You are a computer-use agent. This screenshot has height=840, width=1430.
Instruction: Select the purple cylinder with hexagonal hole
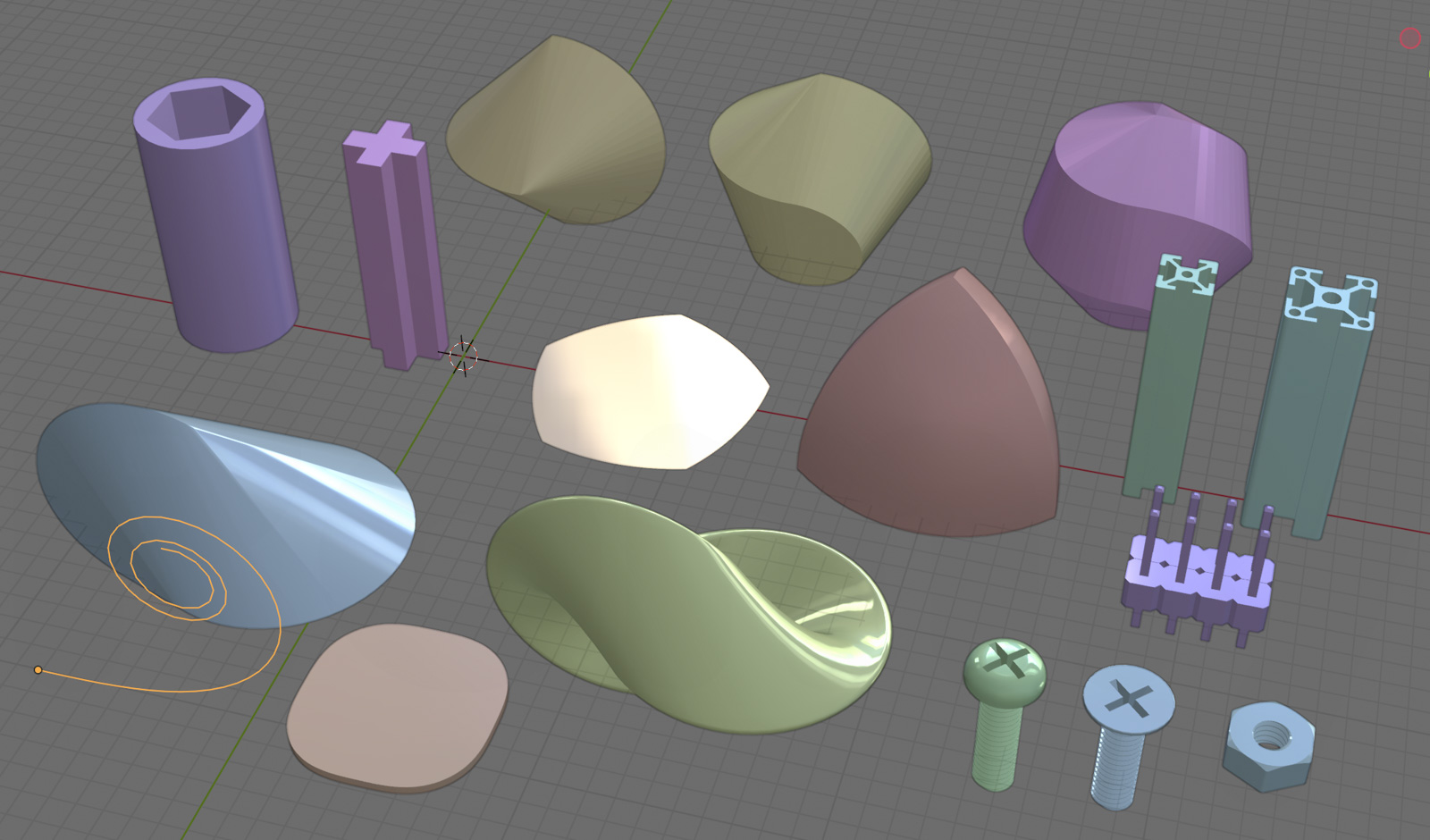(214, 214)
